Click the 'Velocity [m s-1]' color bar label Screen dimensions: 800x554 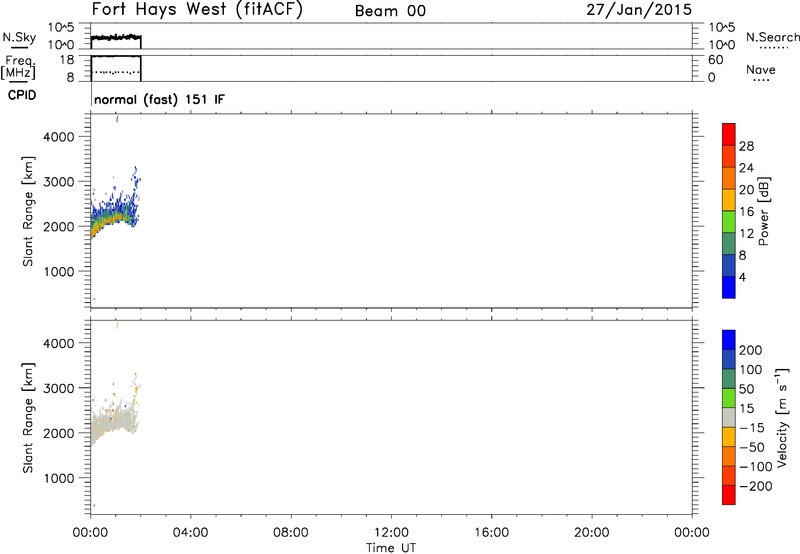782,417
